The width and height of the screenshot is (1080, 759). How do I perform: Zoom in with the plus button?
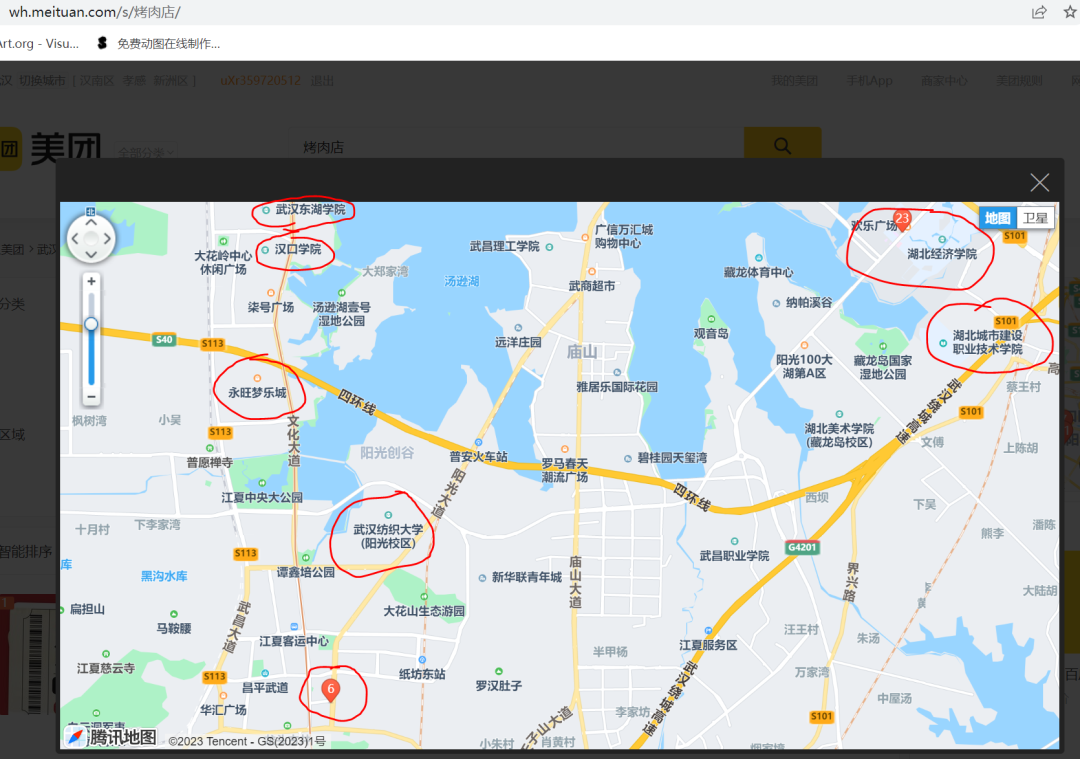click(91, 281)
